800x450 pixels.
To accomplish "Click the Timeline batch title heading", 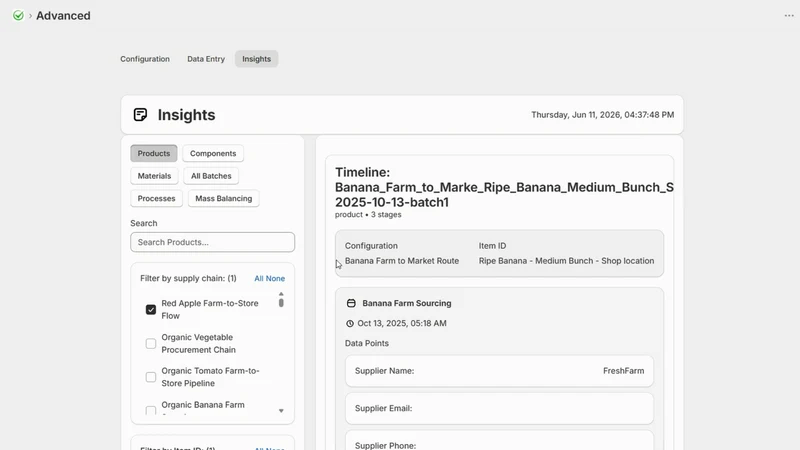I will click(x=504, y=187).
